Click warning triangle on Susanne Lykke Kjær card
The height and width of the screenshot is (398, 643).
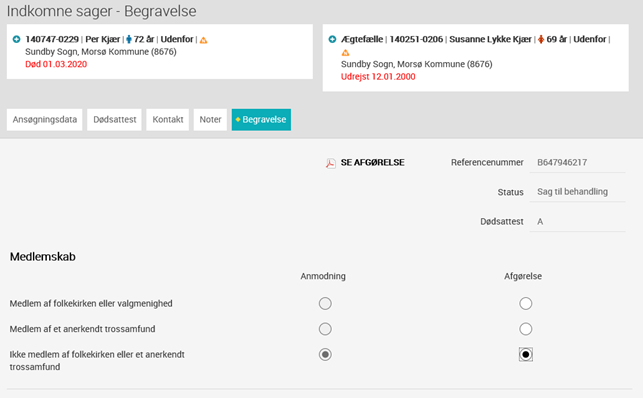[x=345, y=53]
